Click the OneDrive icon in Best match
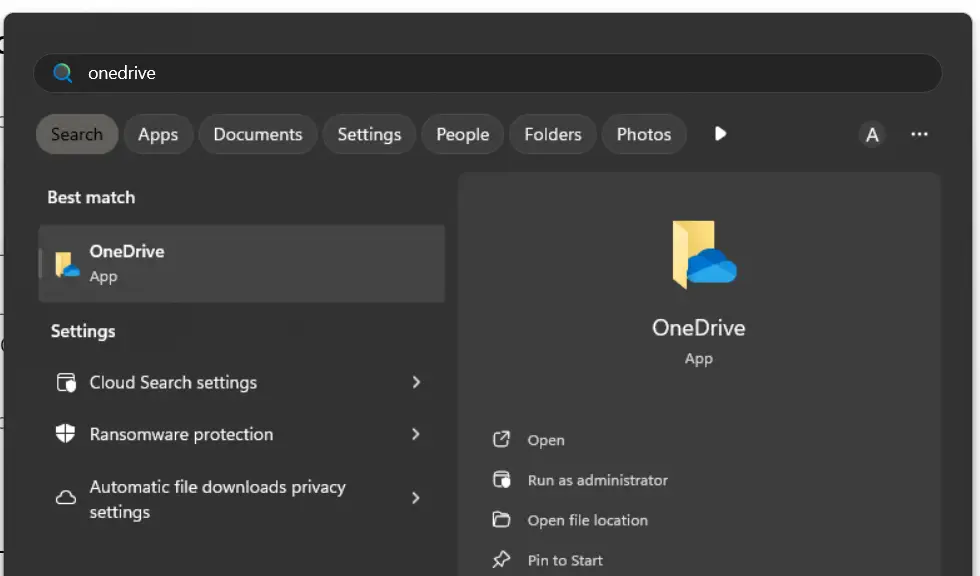This screenshot has width=980, height=576. 67,264
